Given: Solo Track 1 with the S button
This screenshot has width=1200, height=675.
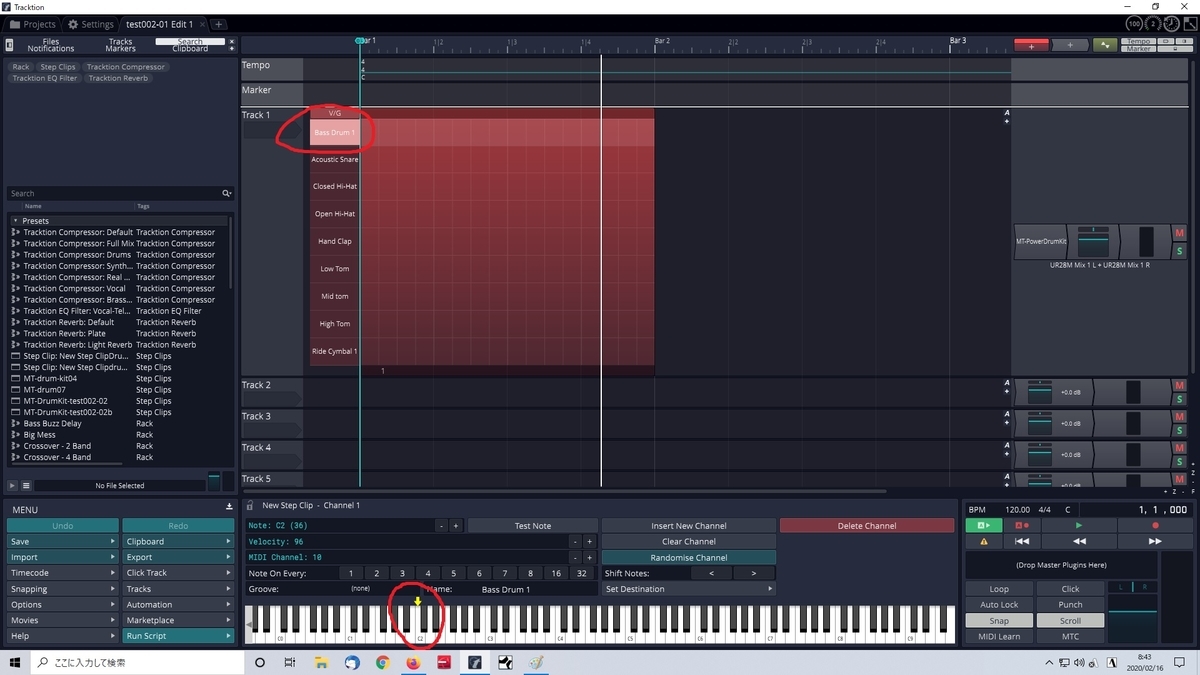Looking at the screenshot, I should pos(1180,250).
